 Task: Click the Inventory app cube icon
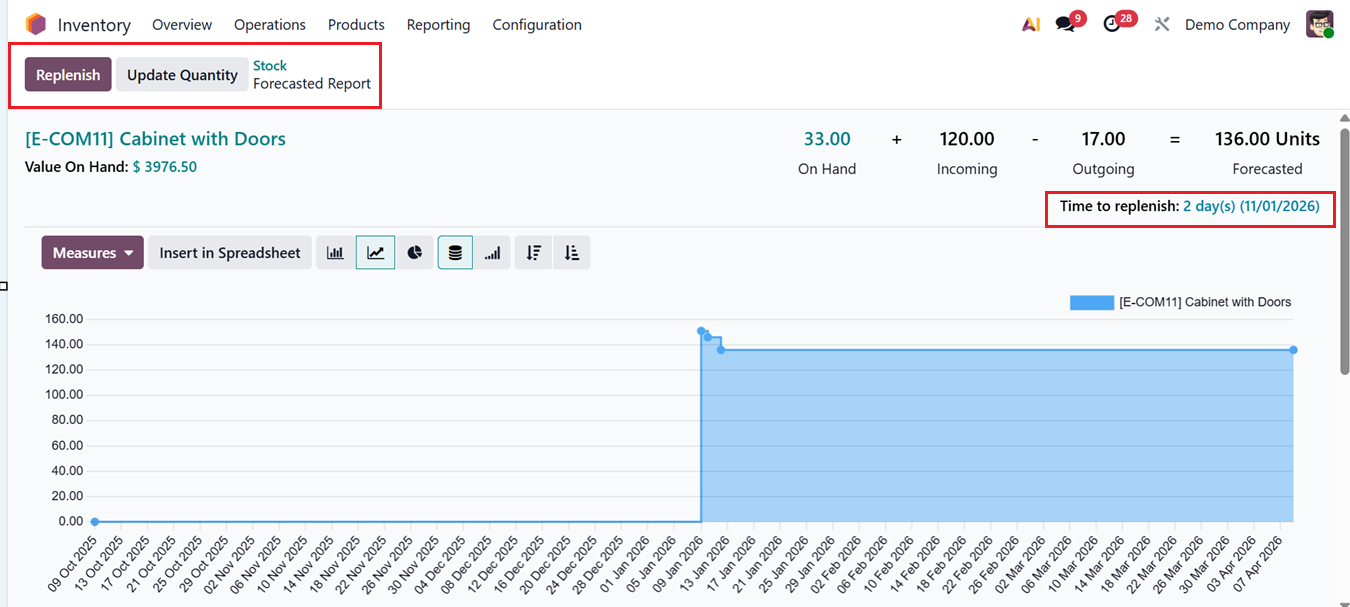36,23
